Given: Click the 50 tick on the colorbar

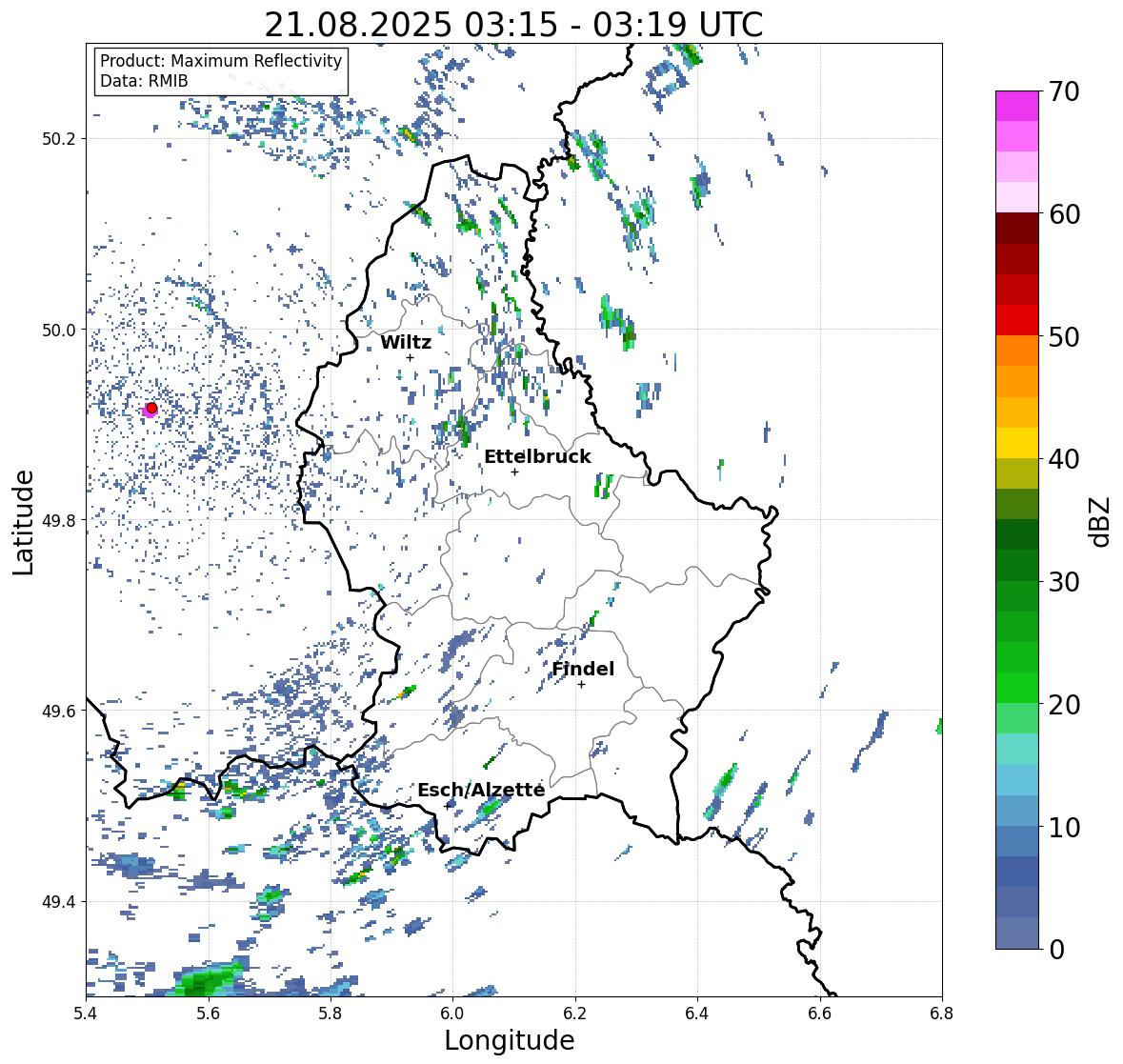Looking at the screenshot, I should 1064,336.
